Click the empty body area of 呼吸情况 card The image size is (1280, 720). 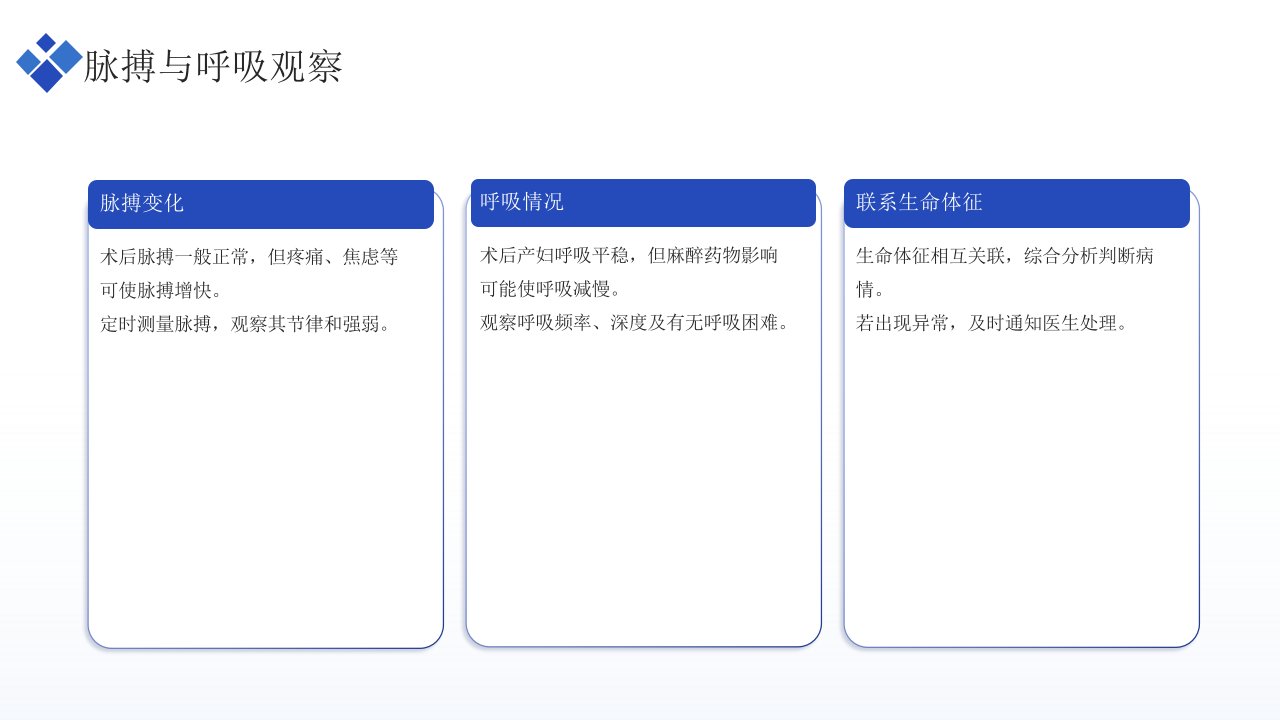[643, 490]
